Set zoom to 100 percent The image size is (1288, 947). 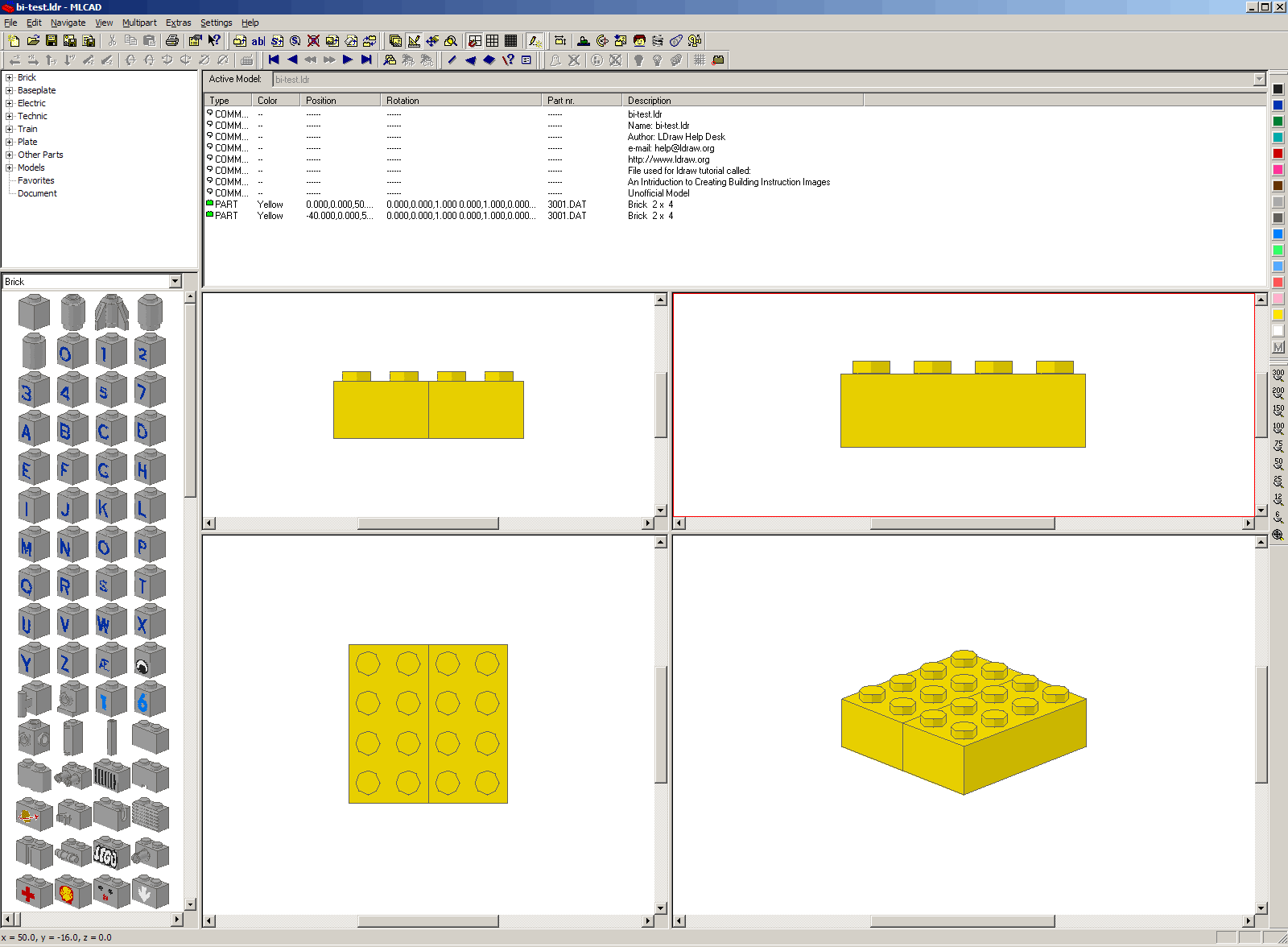[1278, 428]
